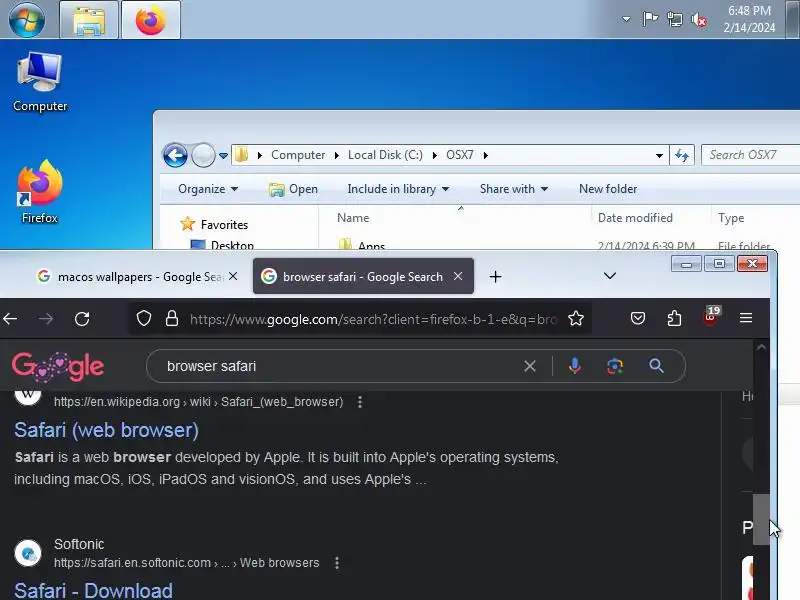Open the Organize menu

[208, 189]
